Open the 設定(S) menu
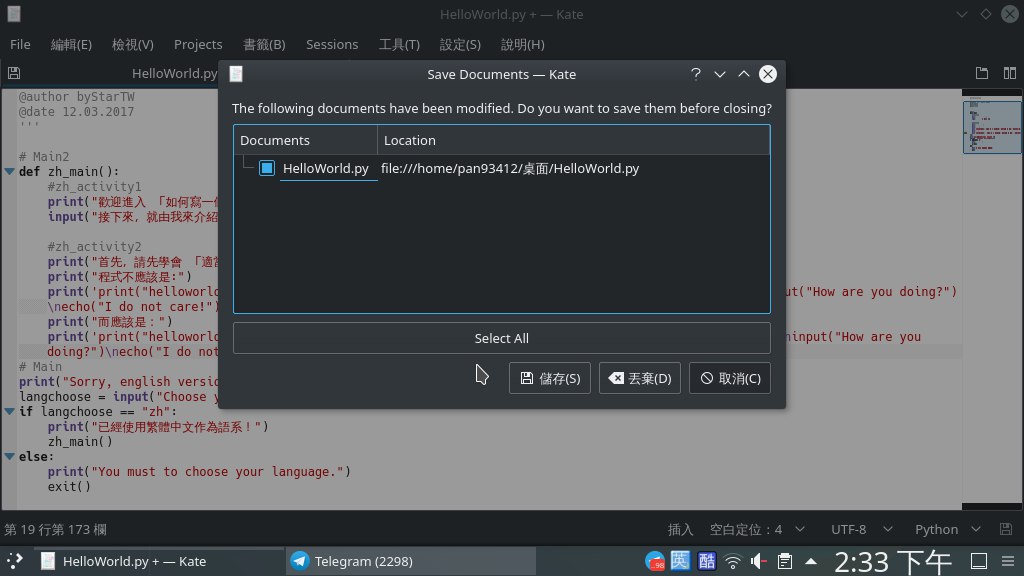1024x576 pixels. tap(460, 44)
